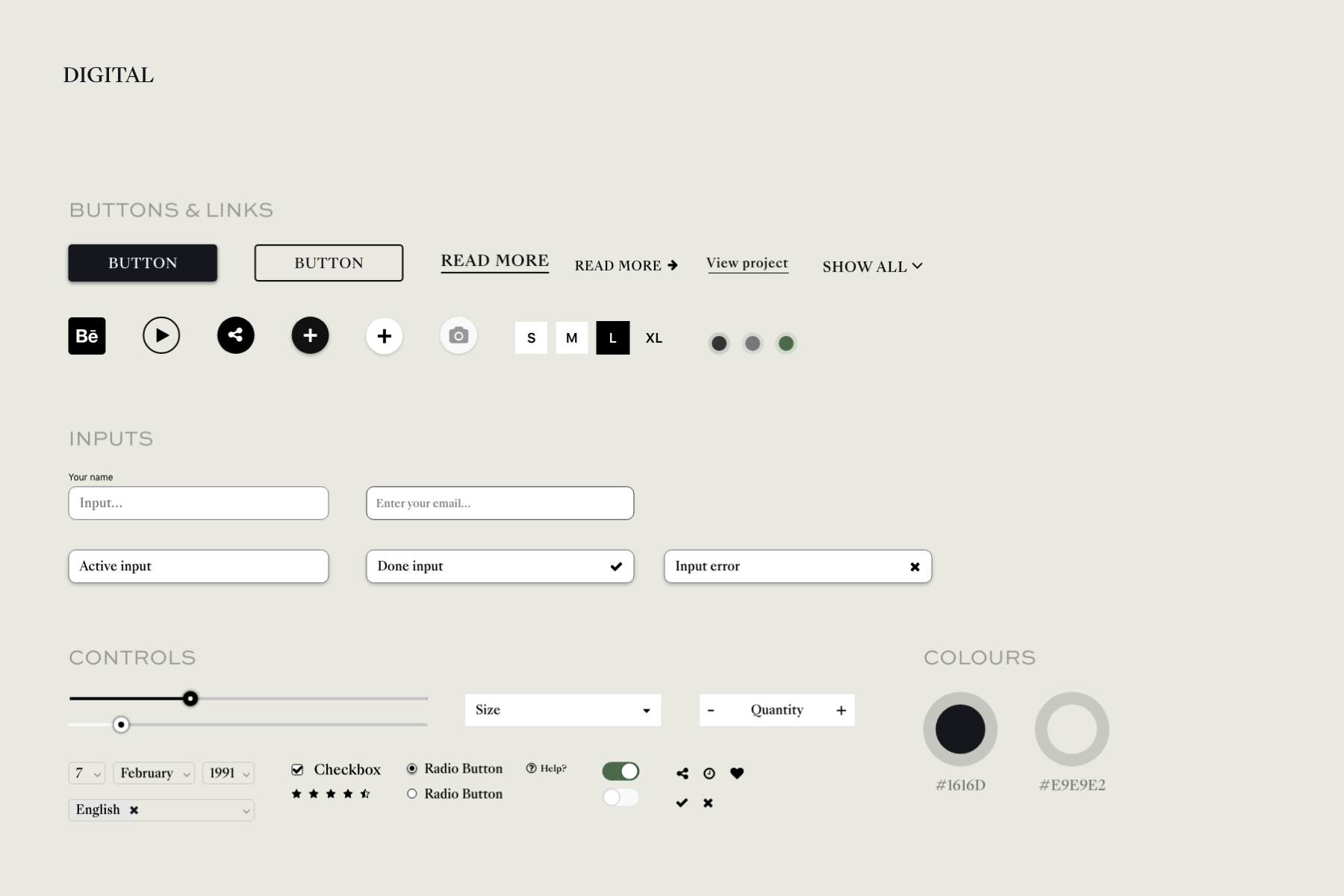The height and width of the screenshot is (896, 1344).
Task: Select size L
Action: (x=613, y=337)
